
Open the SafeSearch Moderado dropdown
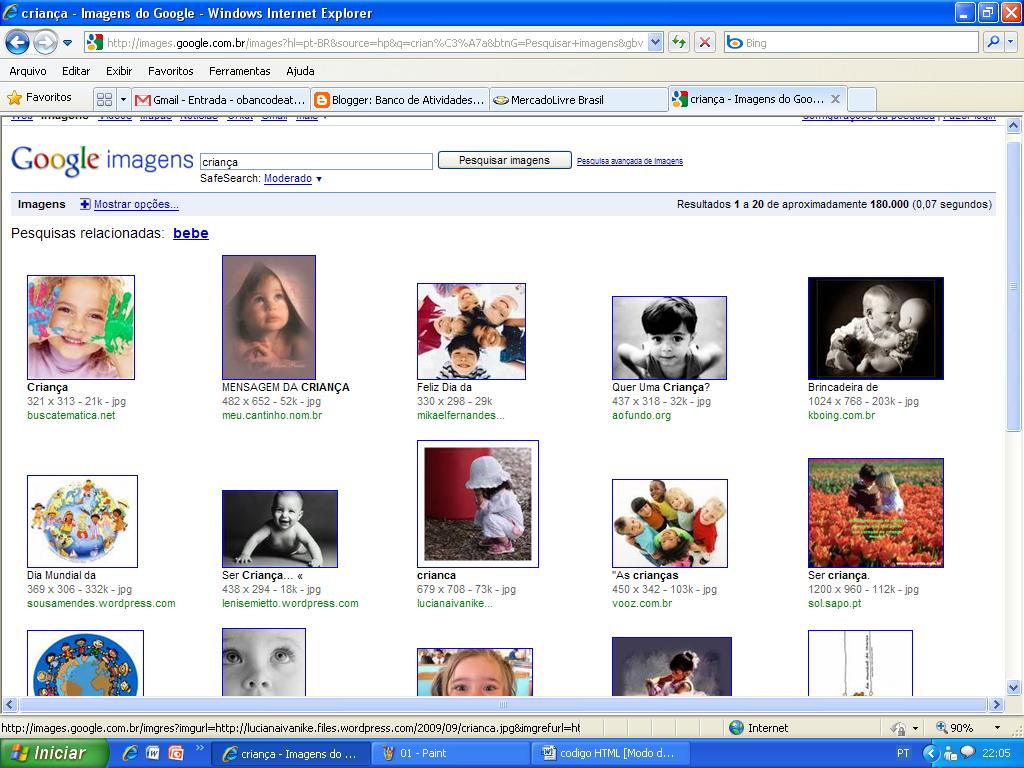[293, 178]
